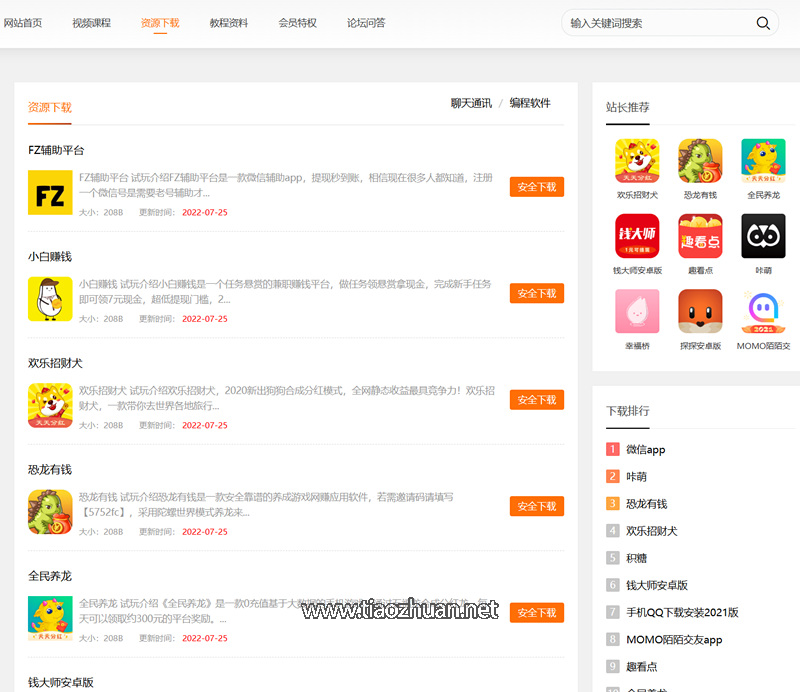Select the 探探安卓版 fox icon

[x=700, y=311]
